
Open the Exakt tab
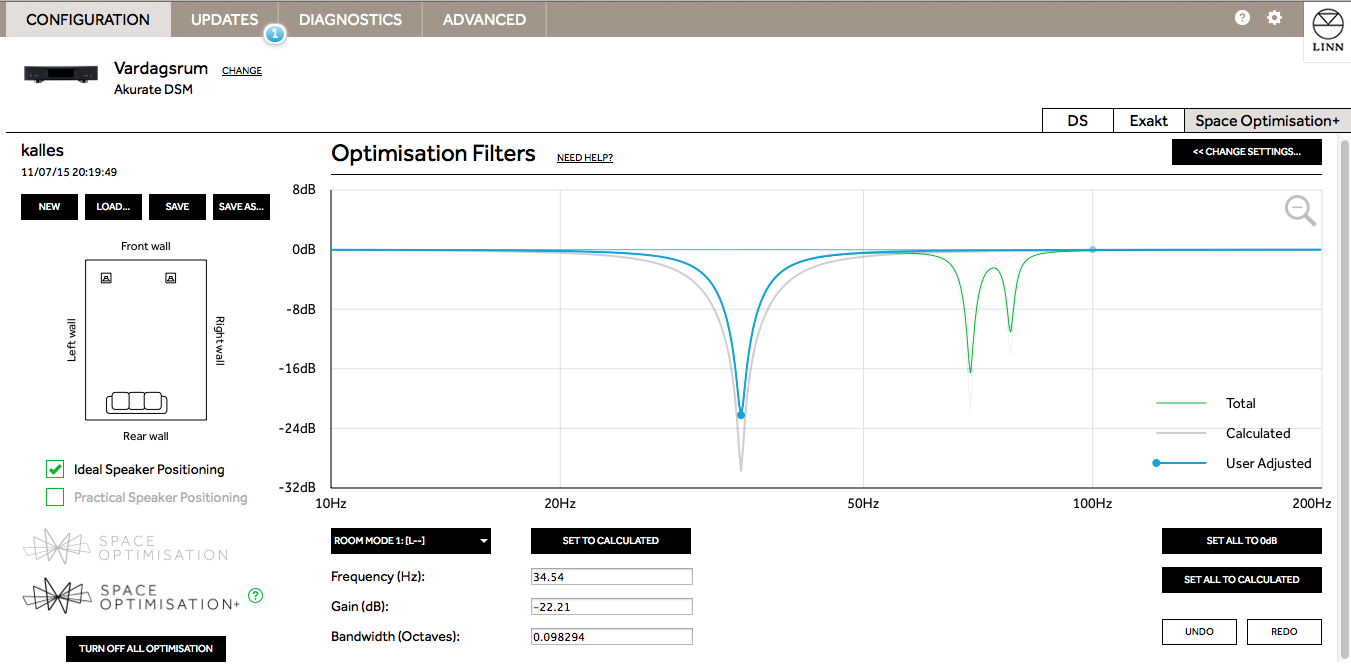(1148, 121)
